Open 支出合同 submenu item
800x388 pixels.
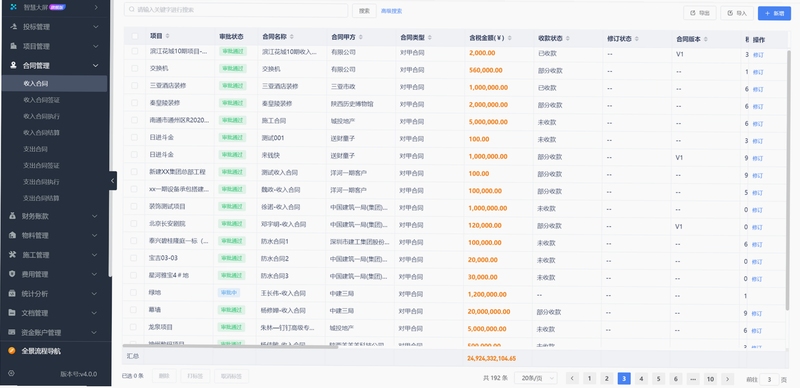pyautogui.click(x=36, y=149)
